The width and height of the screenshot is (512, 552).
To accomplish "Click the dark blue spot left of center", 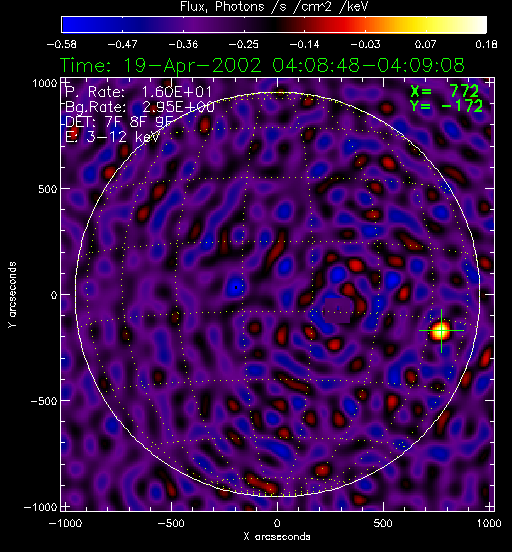I will coord(236,287).
